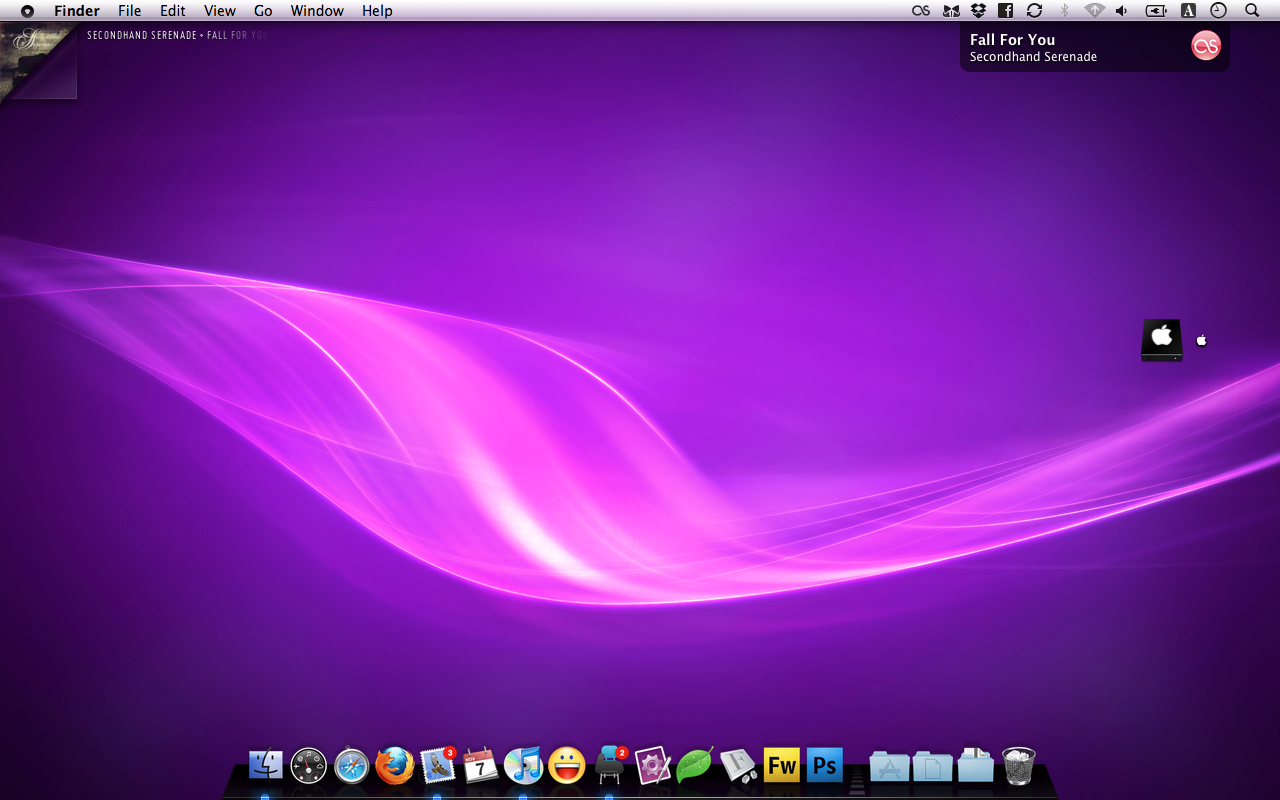Click the red Last.fm logo in notification
1280x800 pixels.
[1206, 45]
